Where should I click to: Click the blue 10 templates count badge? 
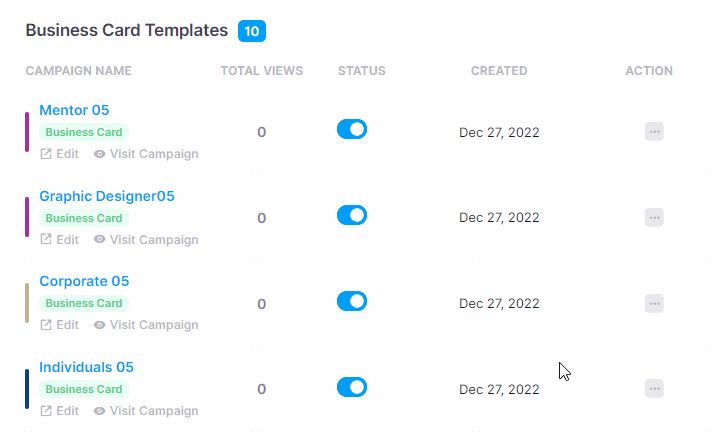pos(252,31)
